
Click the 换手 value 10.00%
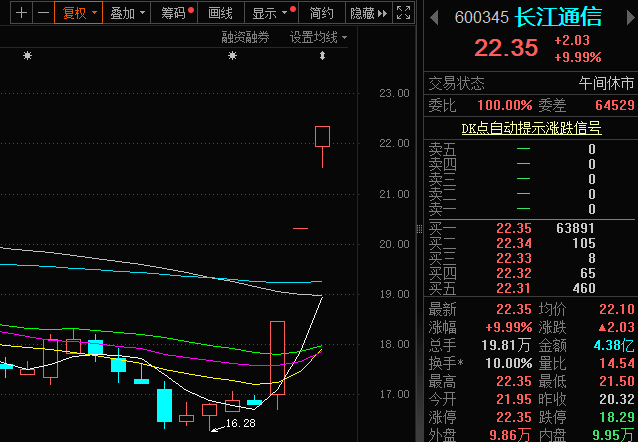pyautogui.click(x=509, y=363)
